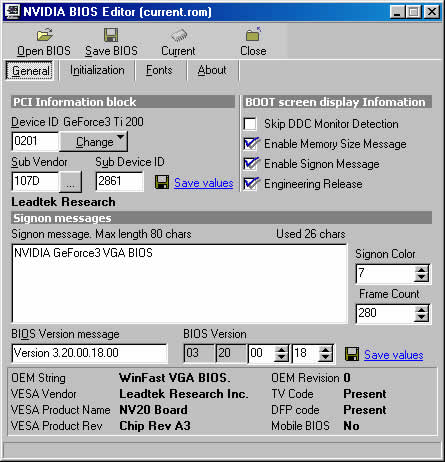
Task: Increment BIOS Version 18 field up arrow
Action: [325, 350]
